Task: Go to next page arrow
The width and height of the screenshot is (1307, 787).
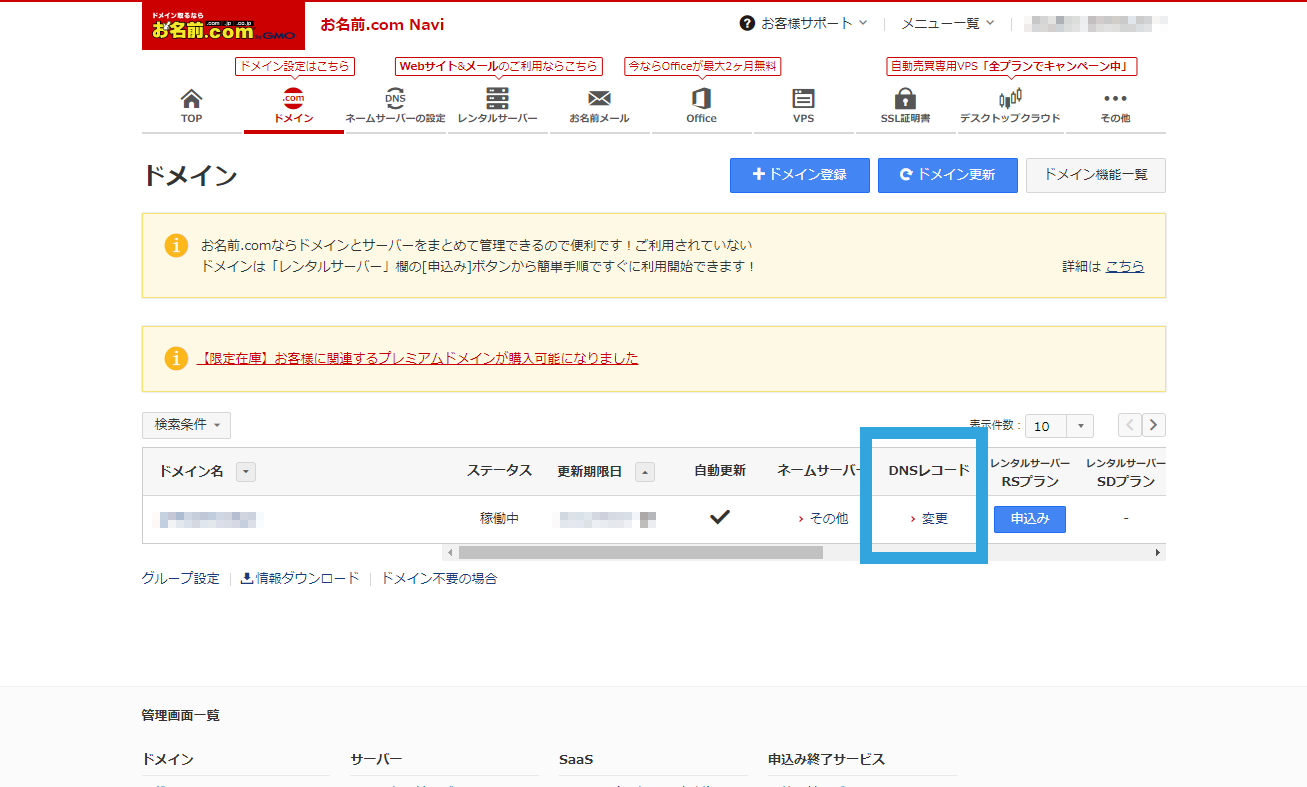Action: tap(1154, 425)
